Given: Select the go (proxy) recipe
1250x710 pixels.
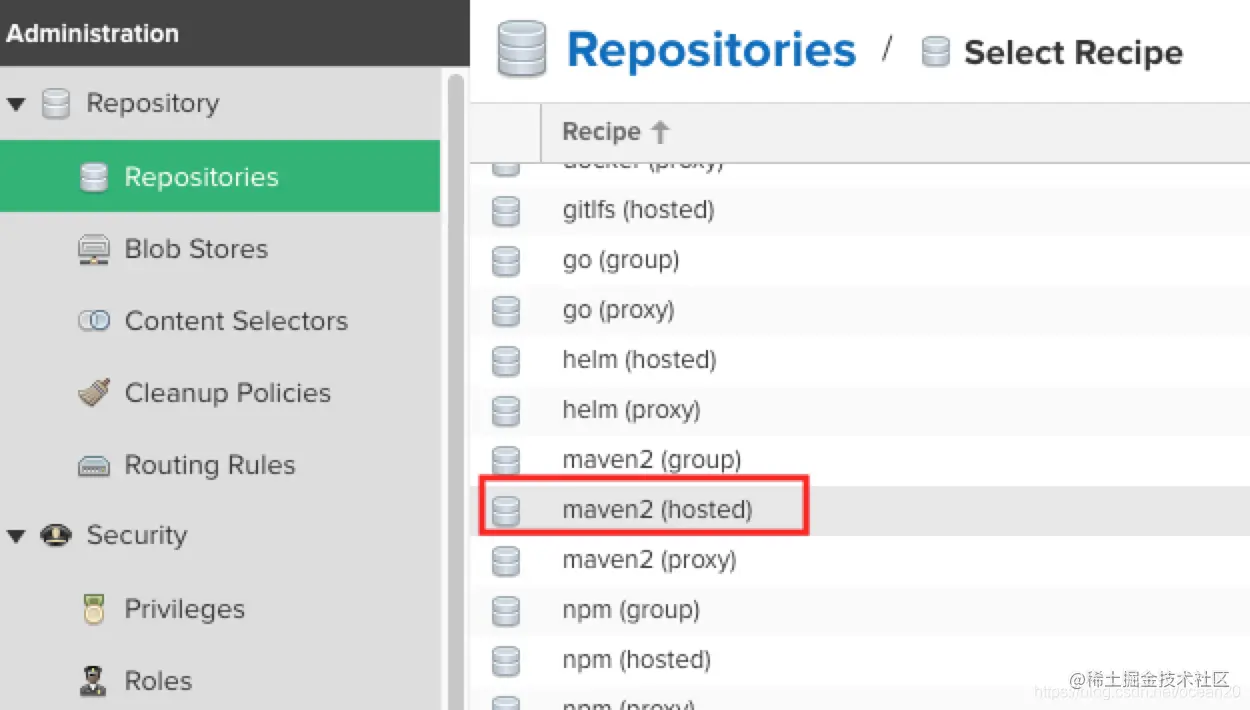Looking at the screenshot, I should point(618,310).
